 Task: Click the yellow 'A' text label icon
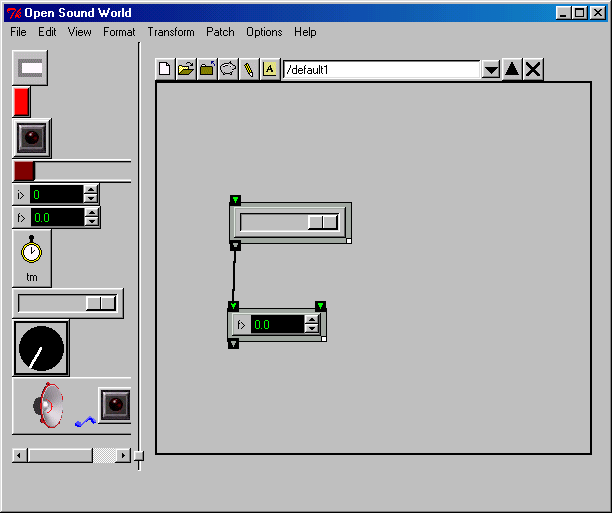[x=269, y=69]
